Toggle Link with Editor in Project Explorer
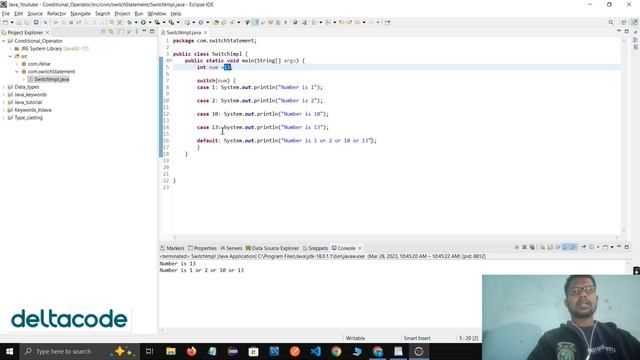 coord(111,32)
